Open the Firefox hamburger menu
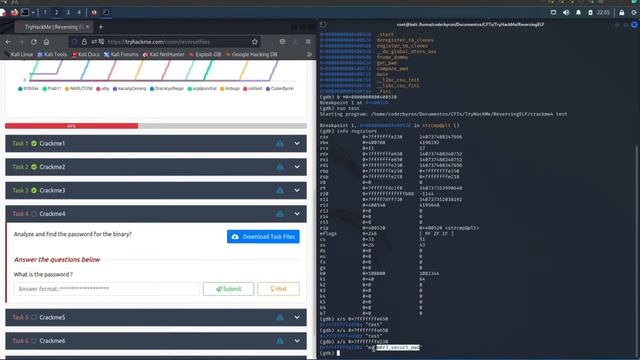The width and height of the screenshot is (640, 360). [308, 42]
